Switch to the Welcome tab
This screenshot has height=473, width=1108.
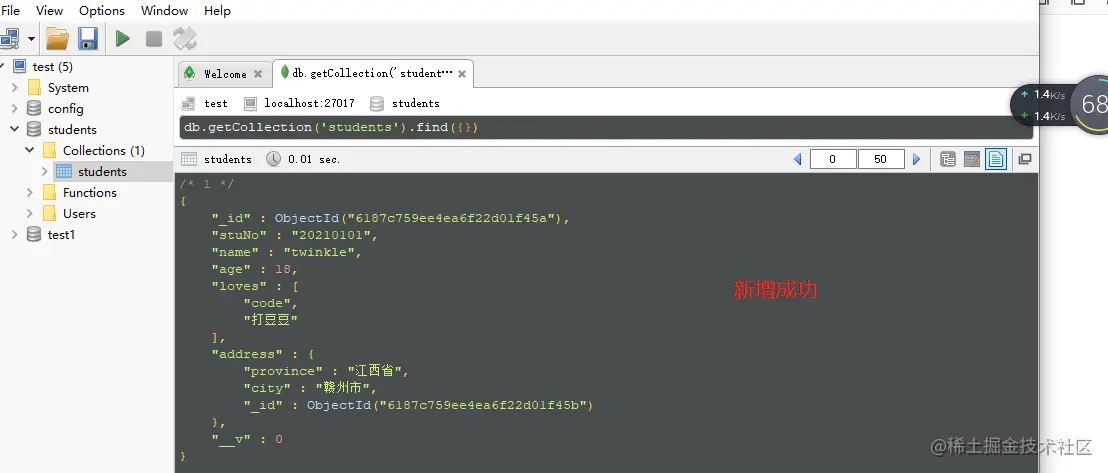click(x=225, y=74)
